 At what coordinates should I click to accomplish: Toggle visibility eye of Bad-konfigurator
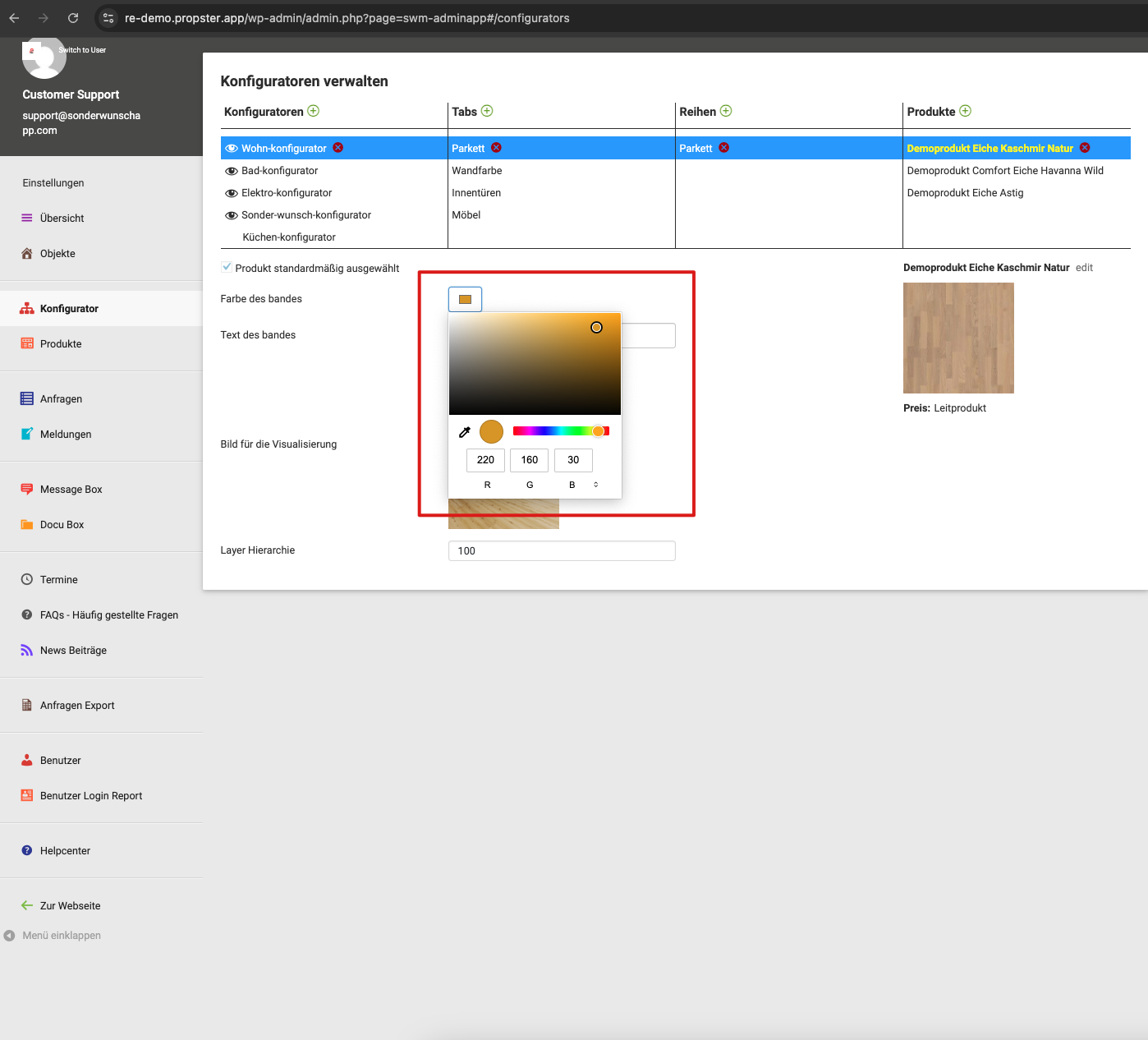tap(232, 171)
